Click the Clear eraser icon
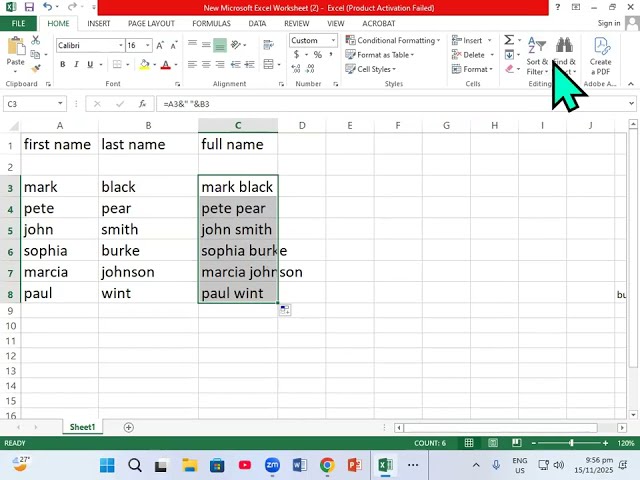Screen dimensions: 640x480 (x=509, y=69)
